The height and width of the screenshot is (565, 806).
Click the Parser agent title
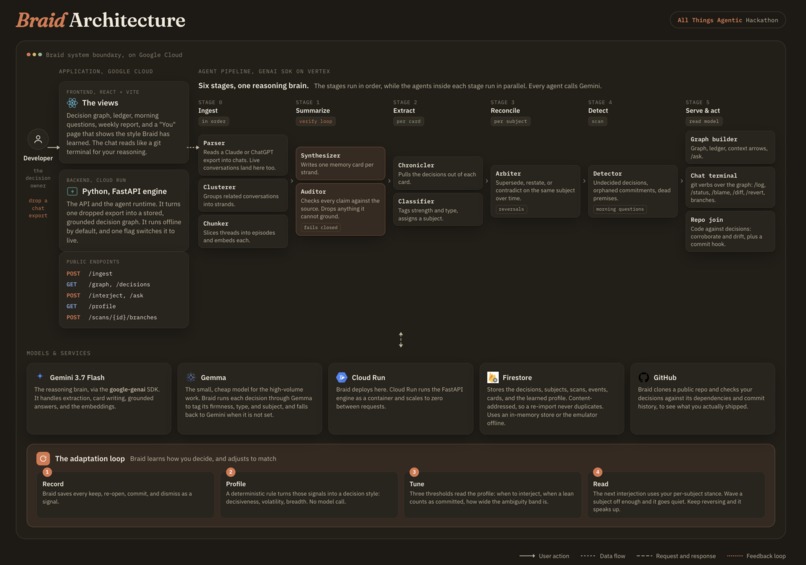(214, 143)
